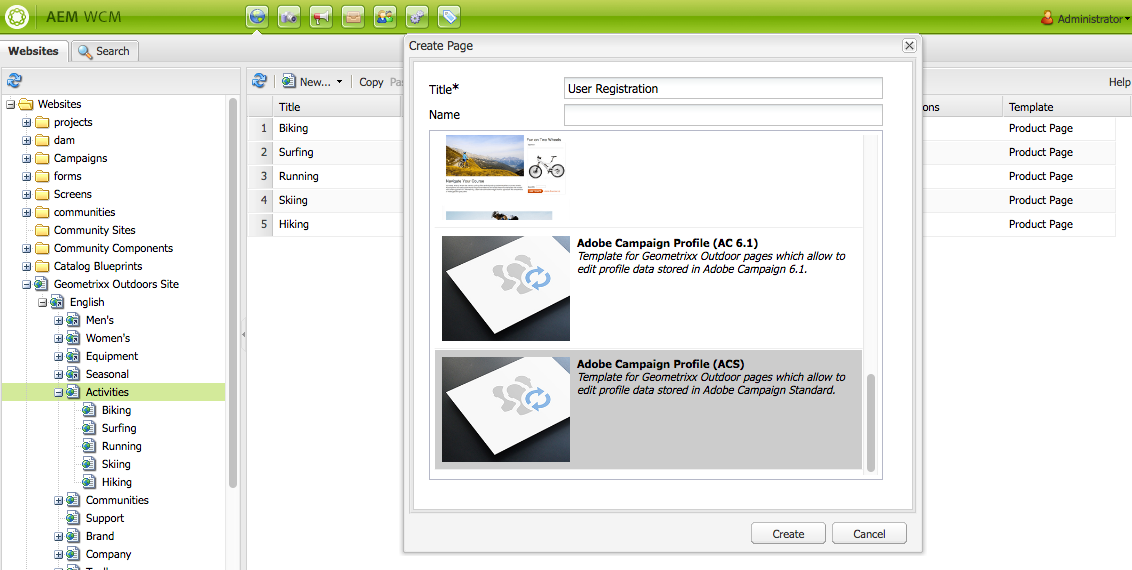Select Communities page under English
The height and width of the screenshot is (570, 1132).
click(117, 501)
